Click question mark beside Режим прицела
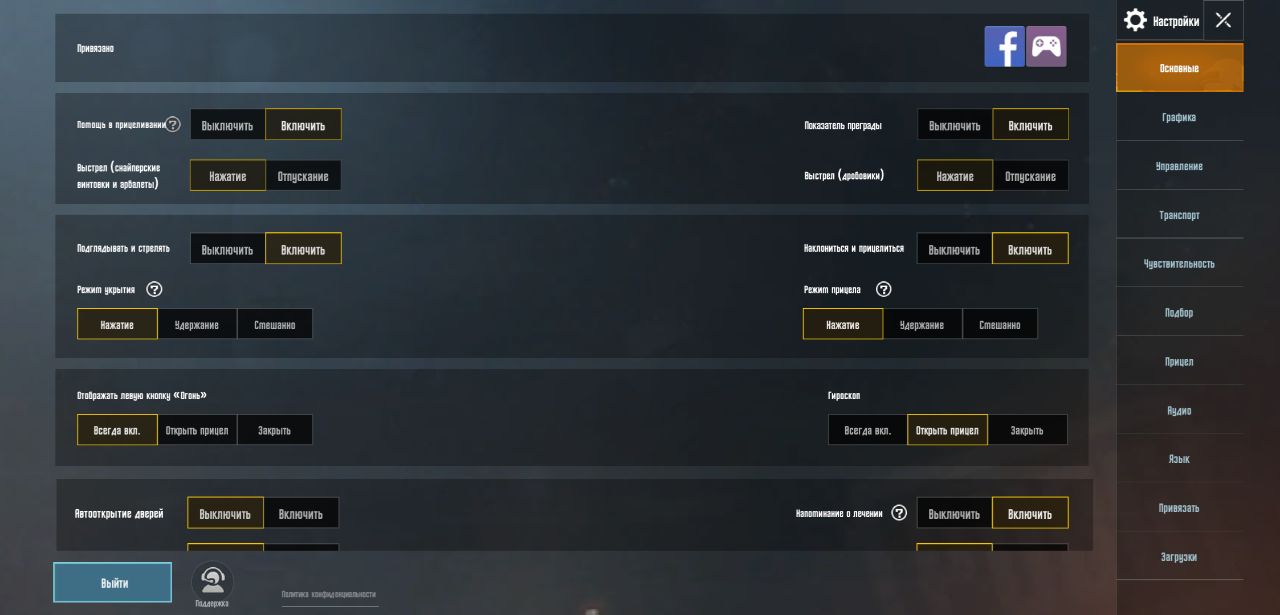Screen dimensions: 1280x615 [883, 289]
